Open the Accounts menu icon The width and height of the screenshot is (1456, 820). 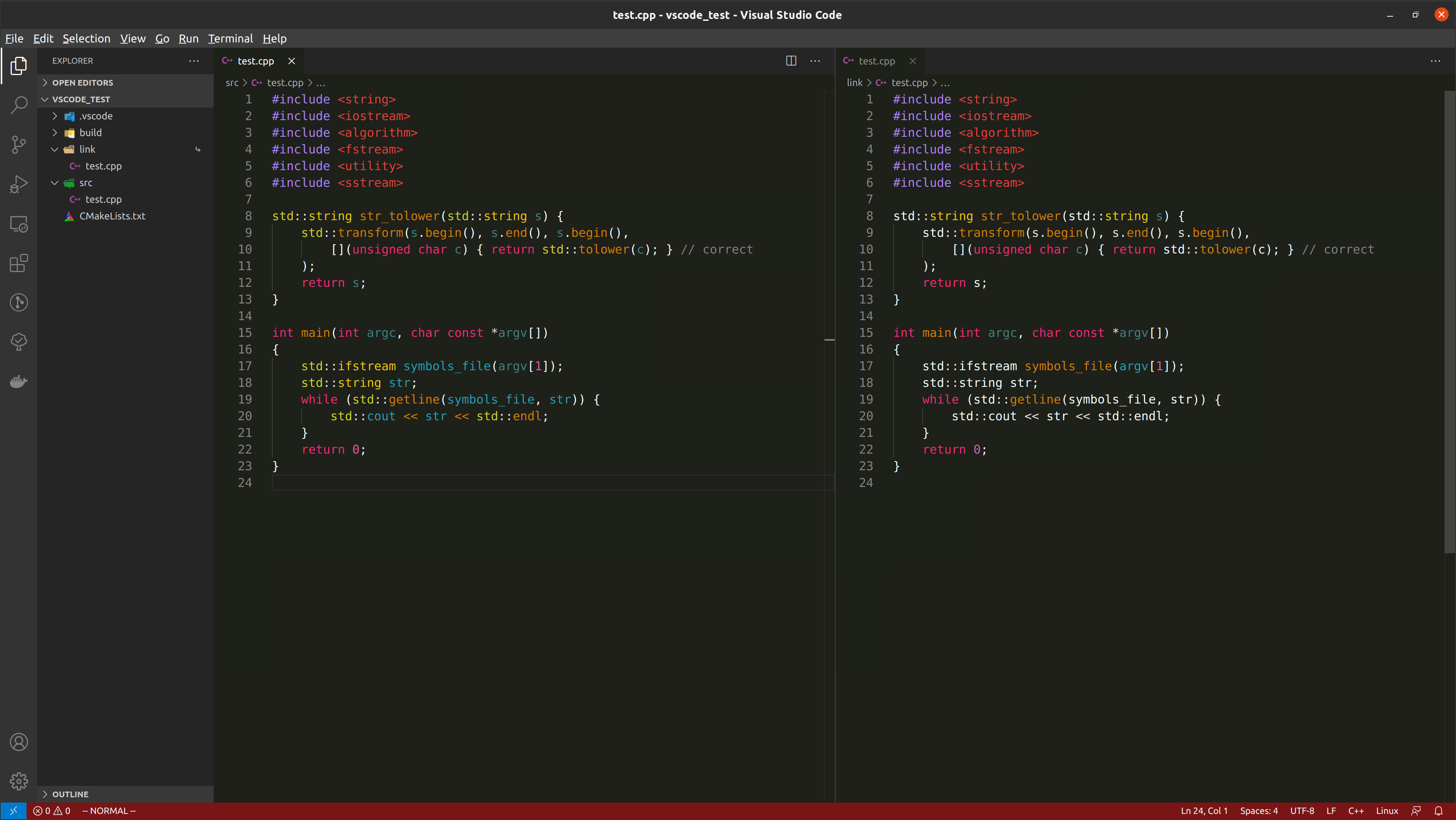[19, 742]
